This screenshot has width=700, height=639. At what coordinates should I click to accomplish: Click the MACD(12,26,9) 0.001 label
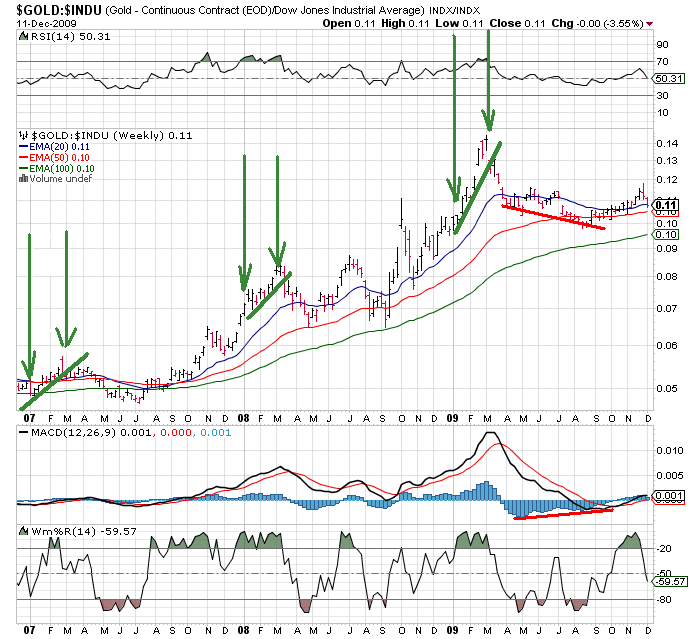(92, 432)
